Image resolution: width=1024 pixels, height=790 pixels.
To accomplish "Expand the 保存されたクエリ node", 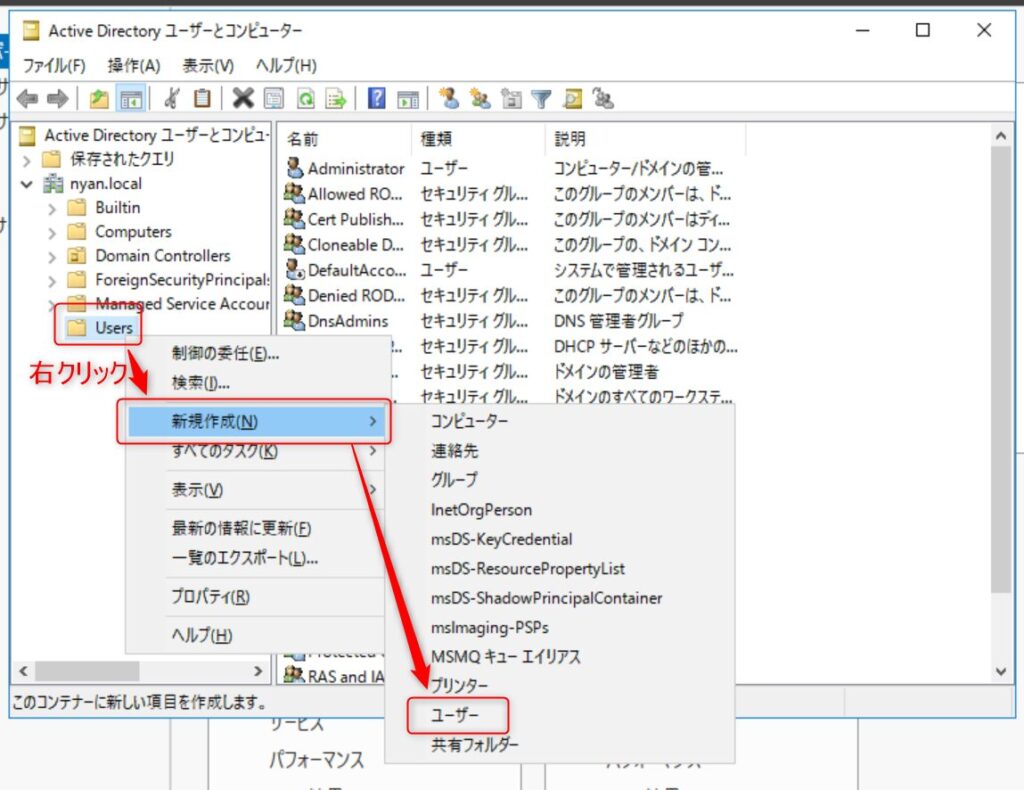I will 26,160.
